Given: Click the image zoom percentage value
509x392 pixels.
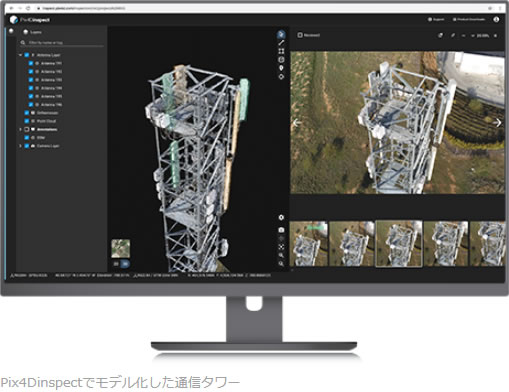Looking at the screenshot, I should (483, 35).
